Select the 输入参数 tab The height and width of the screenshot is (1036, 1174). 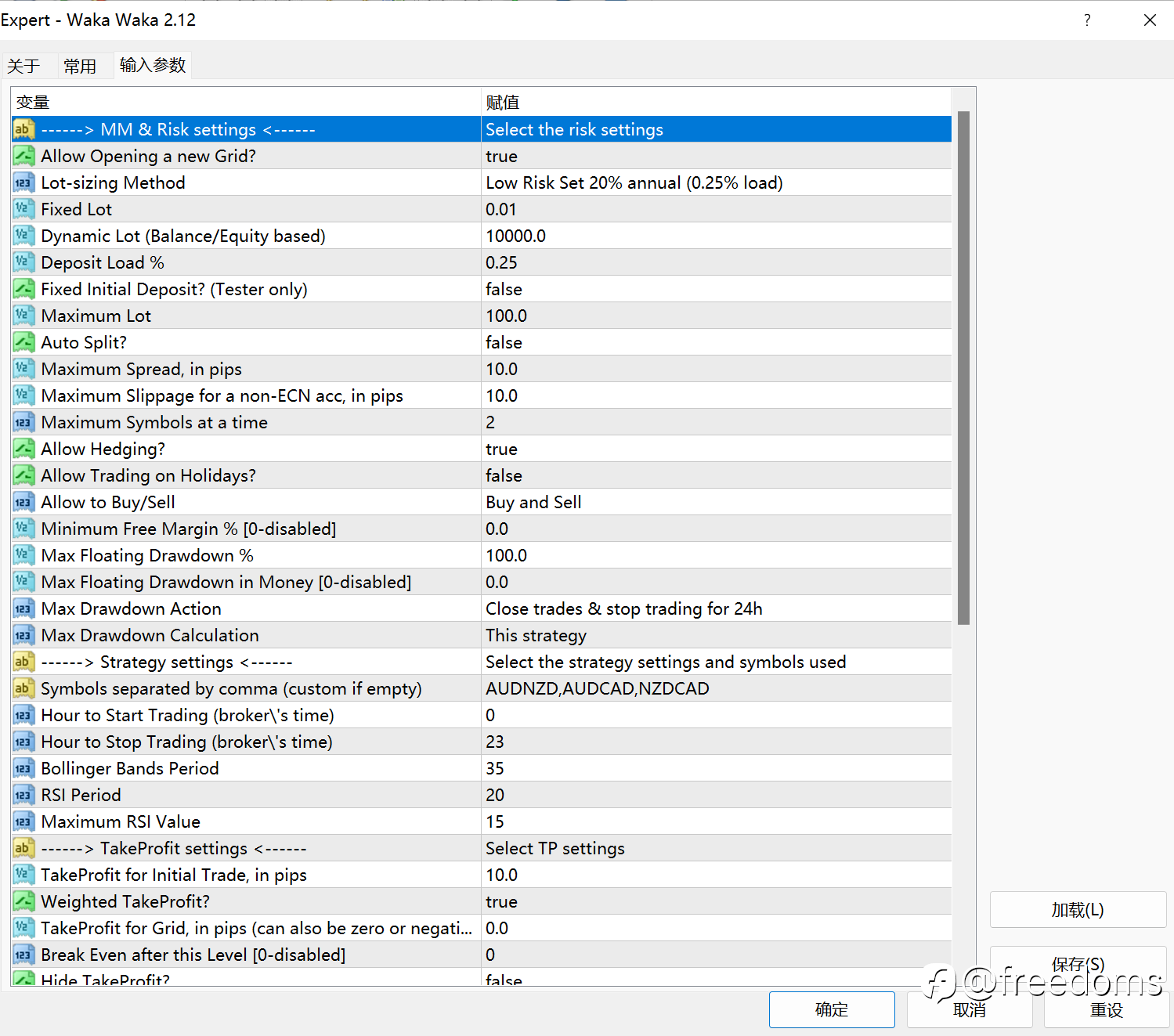point(153,65)
